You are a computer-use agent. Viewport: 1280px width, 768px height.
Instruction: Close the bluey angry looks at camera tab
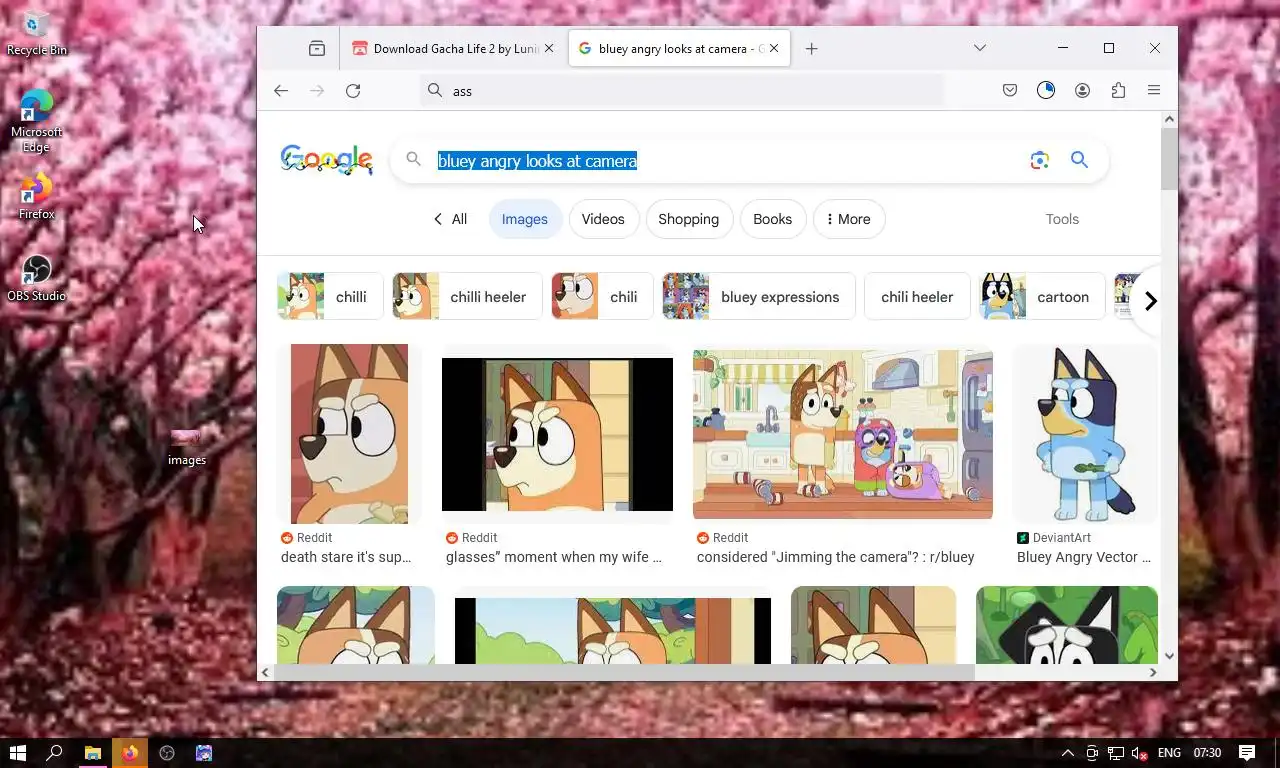tap(774, 48)
